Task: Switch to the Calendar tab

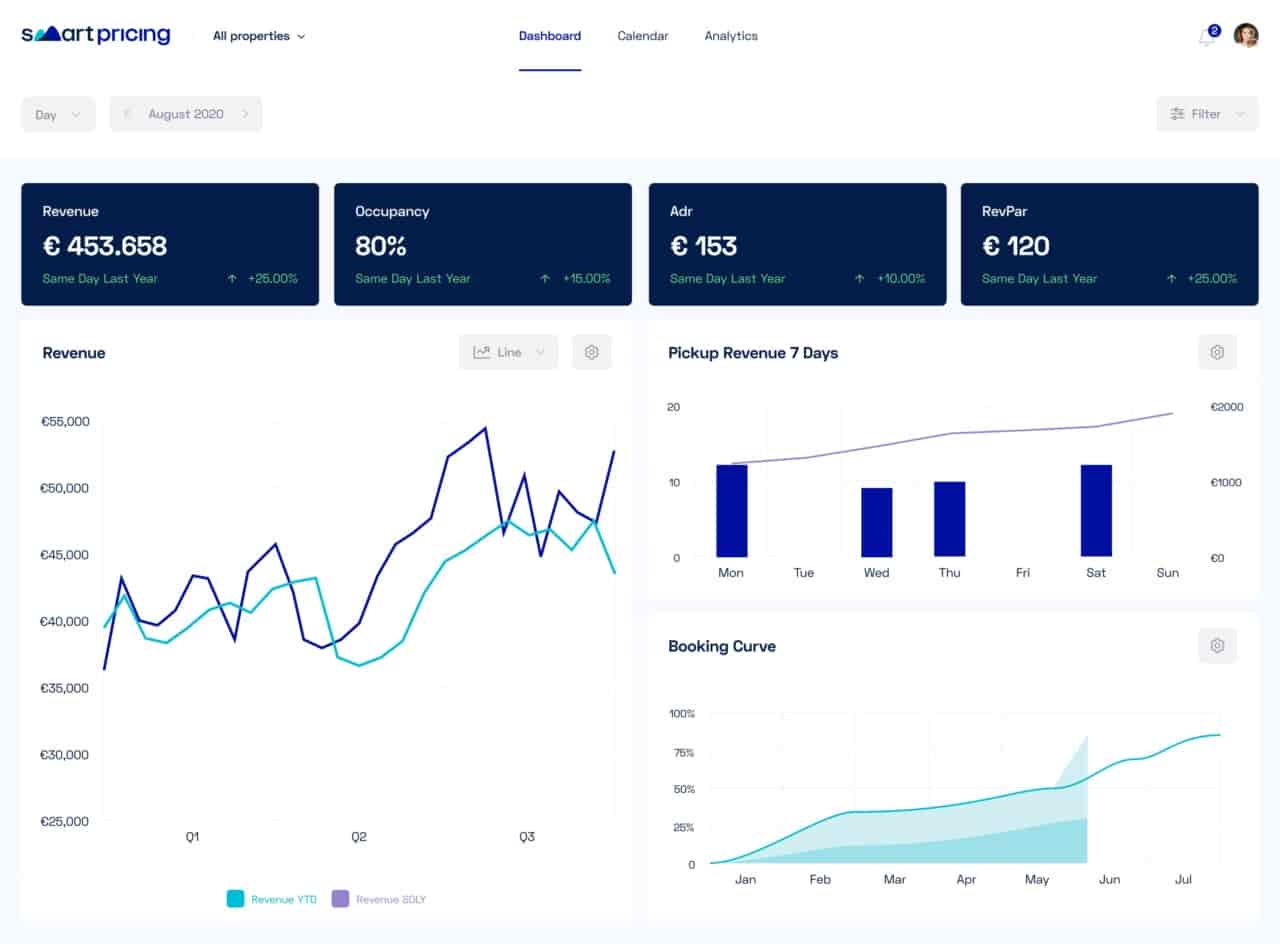Action: tap(643, 36)
